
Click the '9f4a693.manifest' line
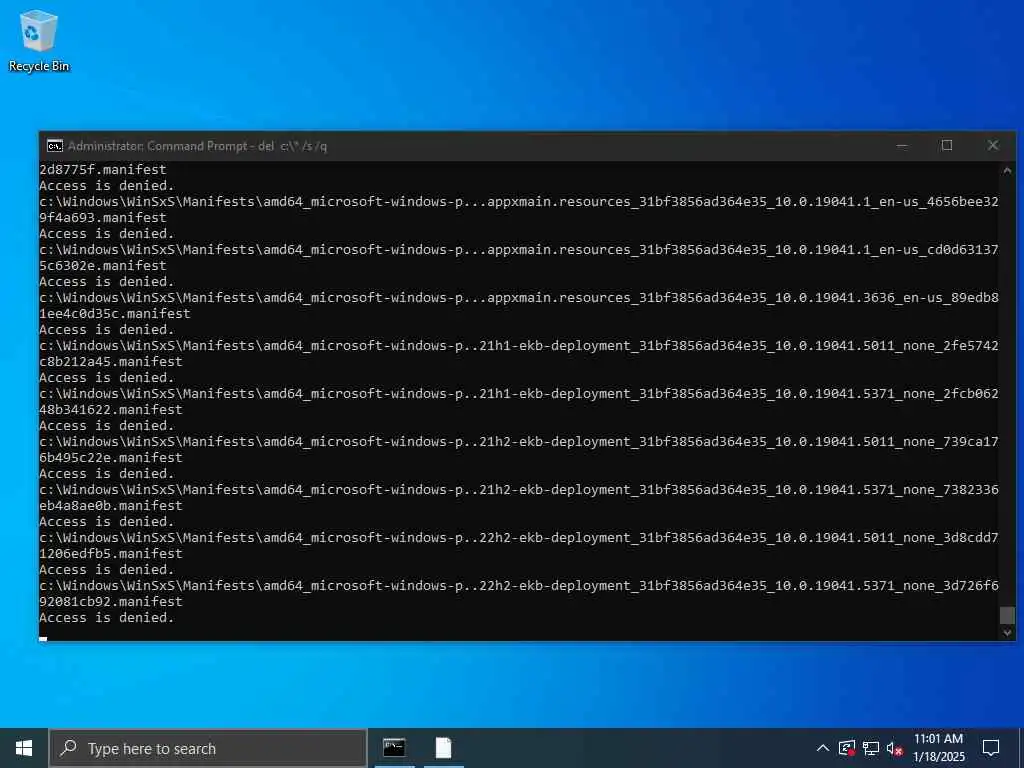(x=103, y=217)
